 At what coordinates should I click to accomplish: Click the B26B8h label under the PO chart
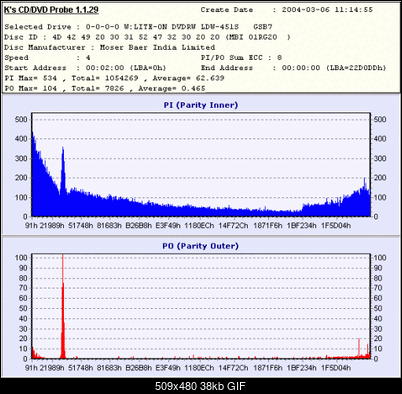coord(139,368)
